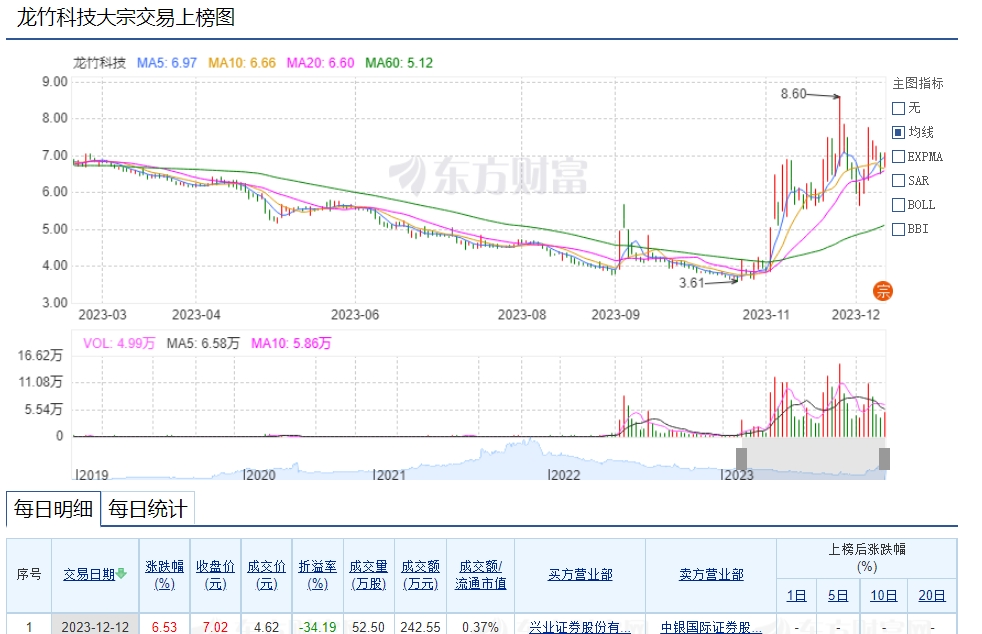Click the green sort arrow beside 交易日期
982x634 pixels.
tap(122, 573)
